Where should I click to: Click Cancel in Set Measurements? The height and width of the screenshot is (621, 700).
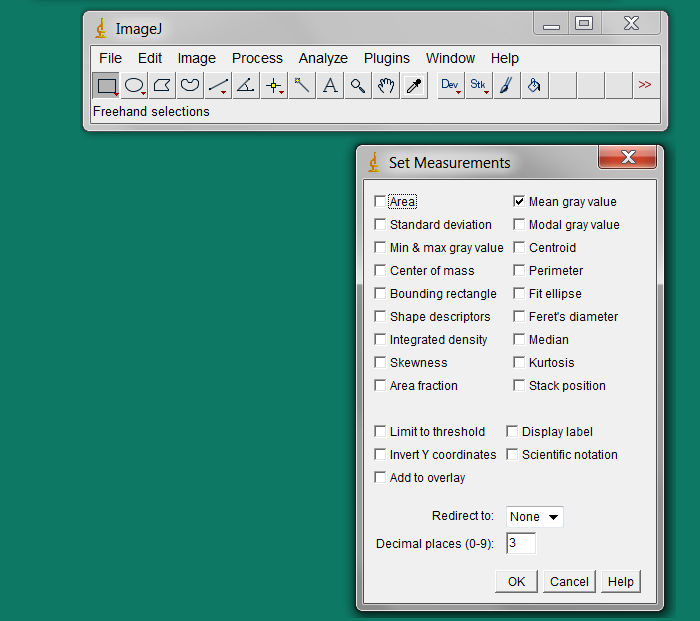tap(569, 581)
